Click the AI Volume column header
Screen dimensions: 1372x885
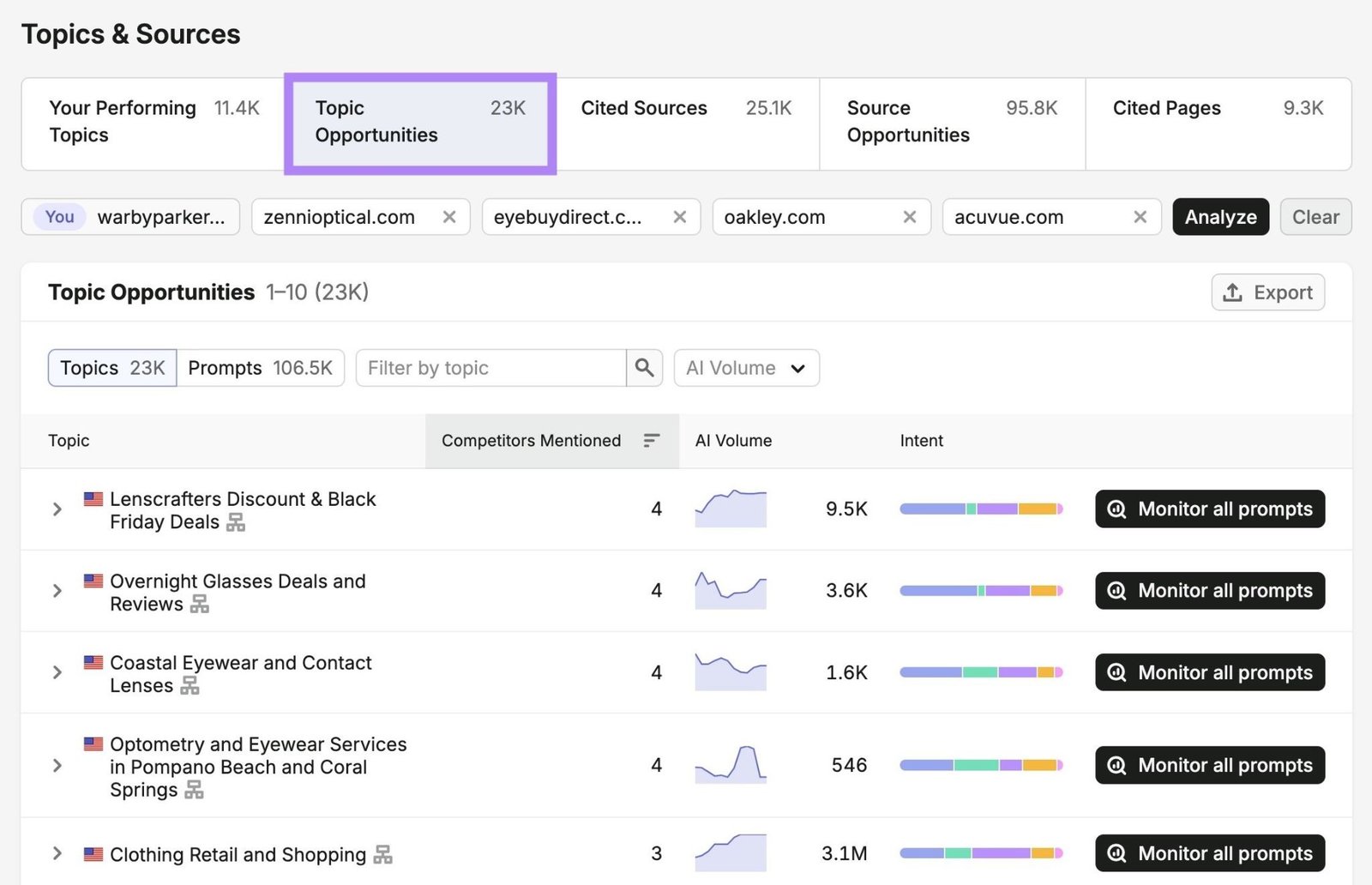(733, 441)
